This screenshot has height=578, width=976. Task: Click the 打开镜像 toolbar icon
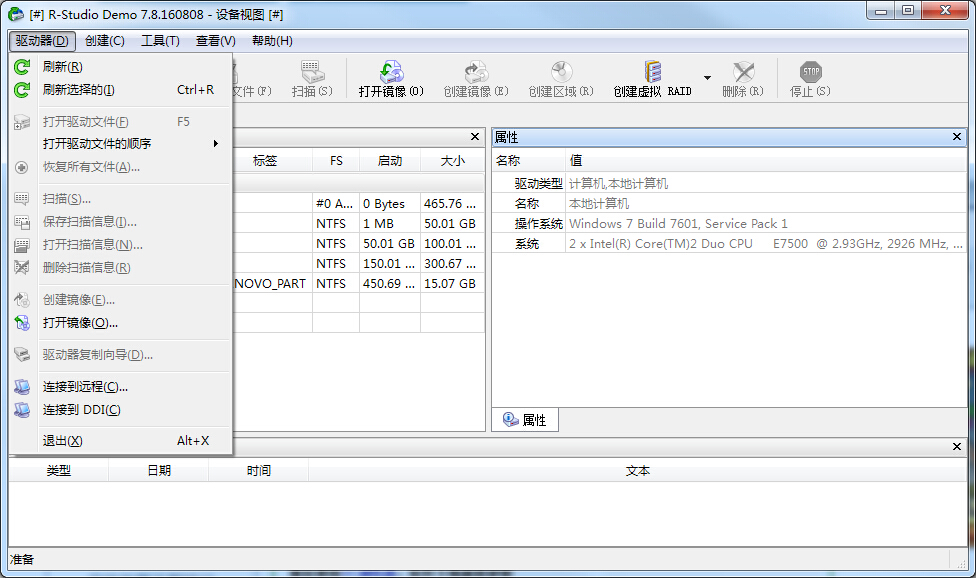[392, 76]
